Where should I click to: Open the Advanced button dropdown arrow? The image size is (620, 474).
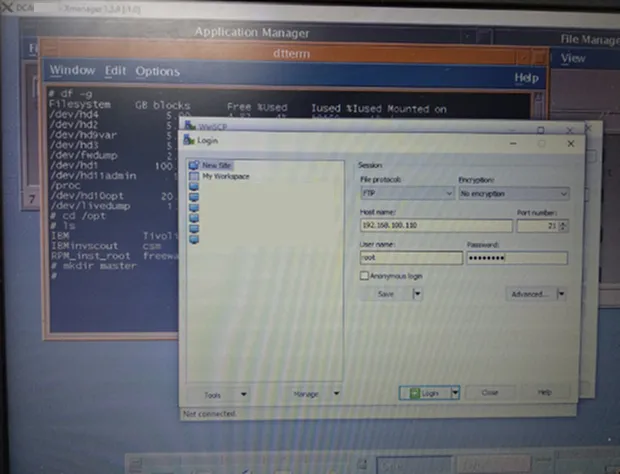coord(561,294)
